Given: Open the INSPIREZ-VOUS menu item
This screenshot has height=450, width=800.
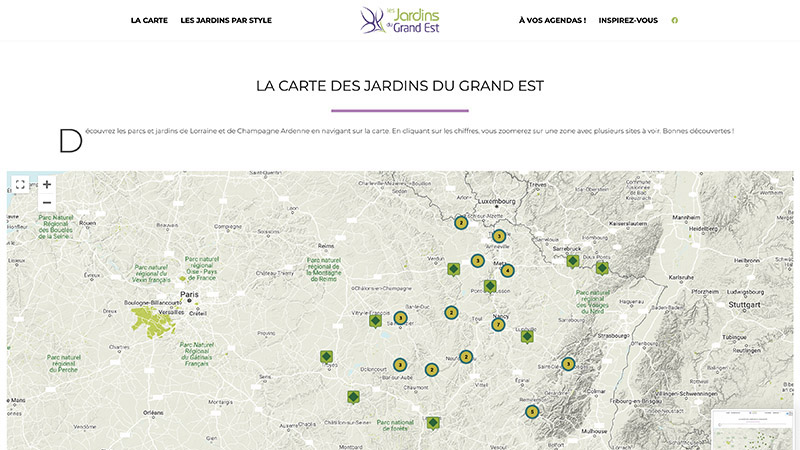Looking at the screenshot, I should click(x=628, y=20).
